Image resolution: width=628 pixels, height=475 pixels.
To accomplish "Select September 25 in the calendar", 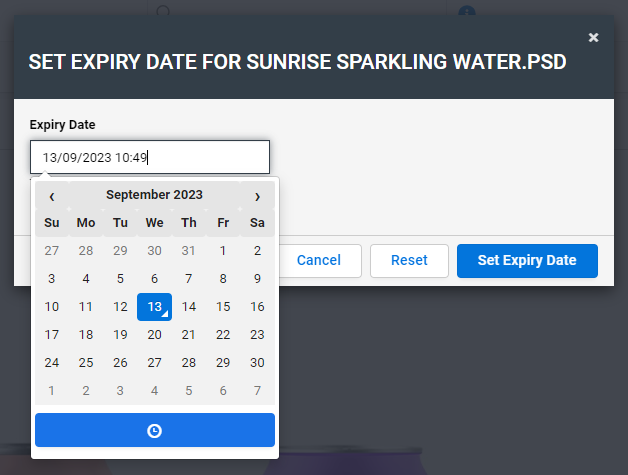I will point(86,363).
